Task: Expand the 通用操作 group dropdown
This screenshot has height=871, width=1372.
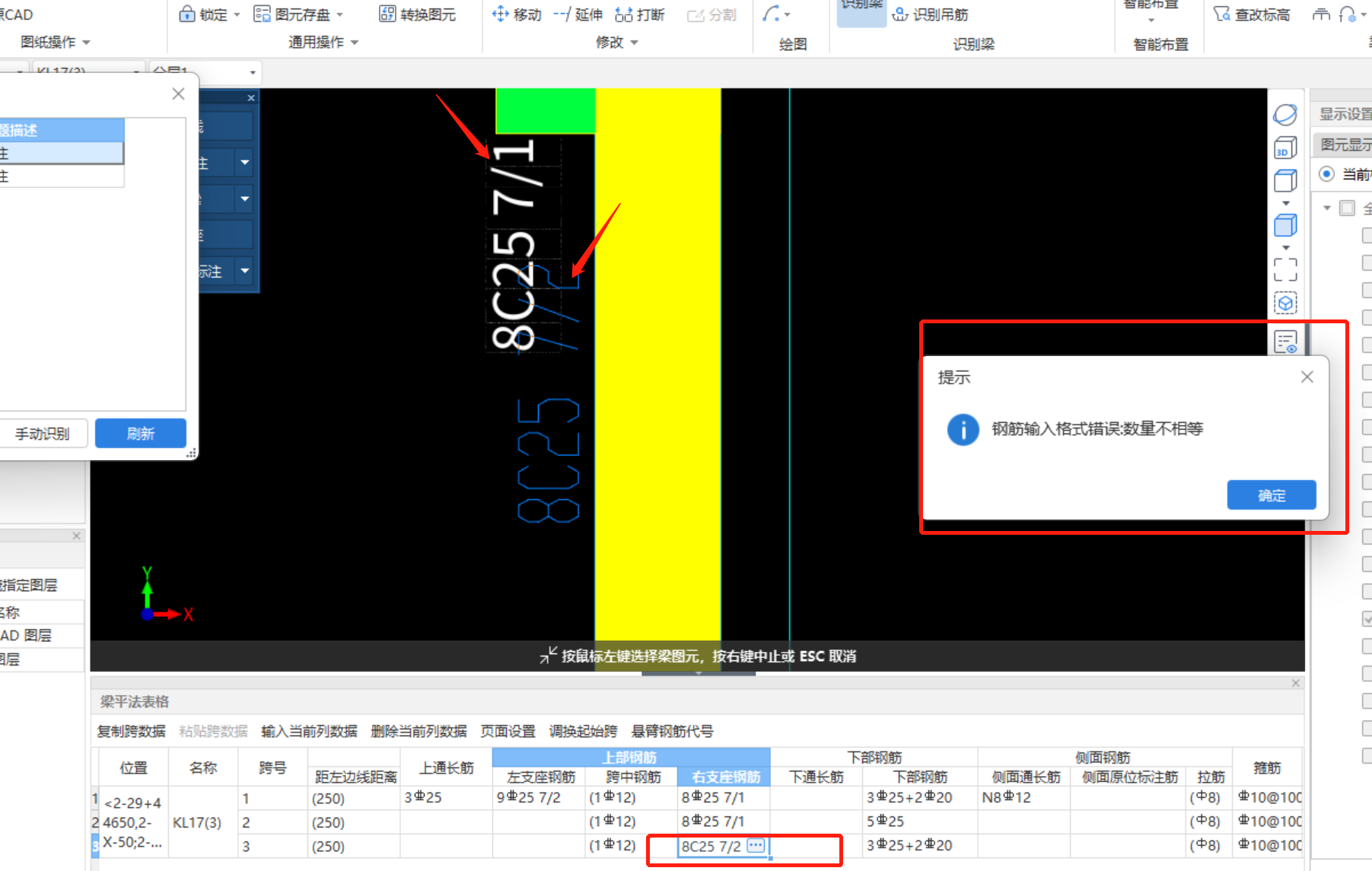Action: click(x=354, y=43)
